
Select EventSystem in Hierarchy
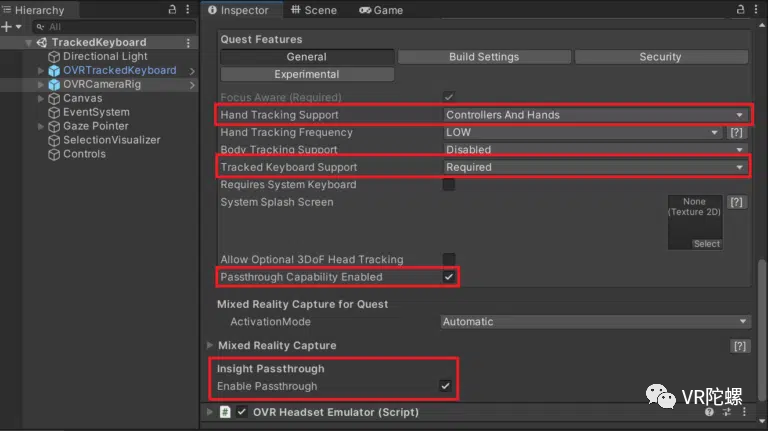point(96,112)
